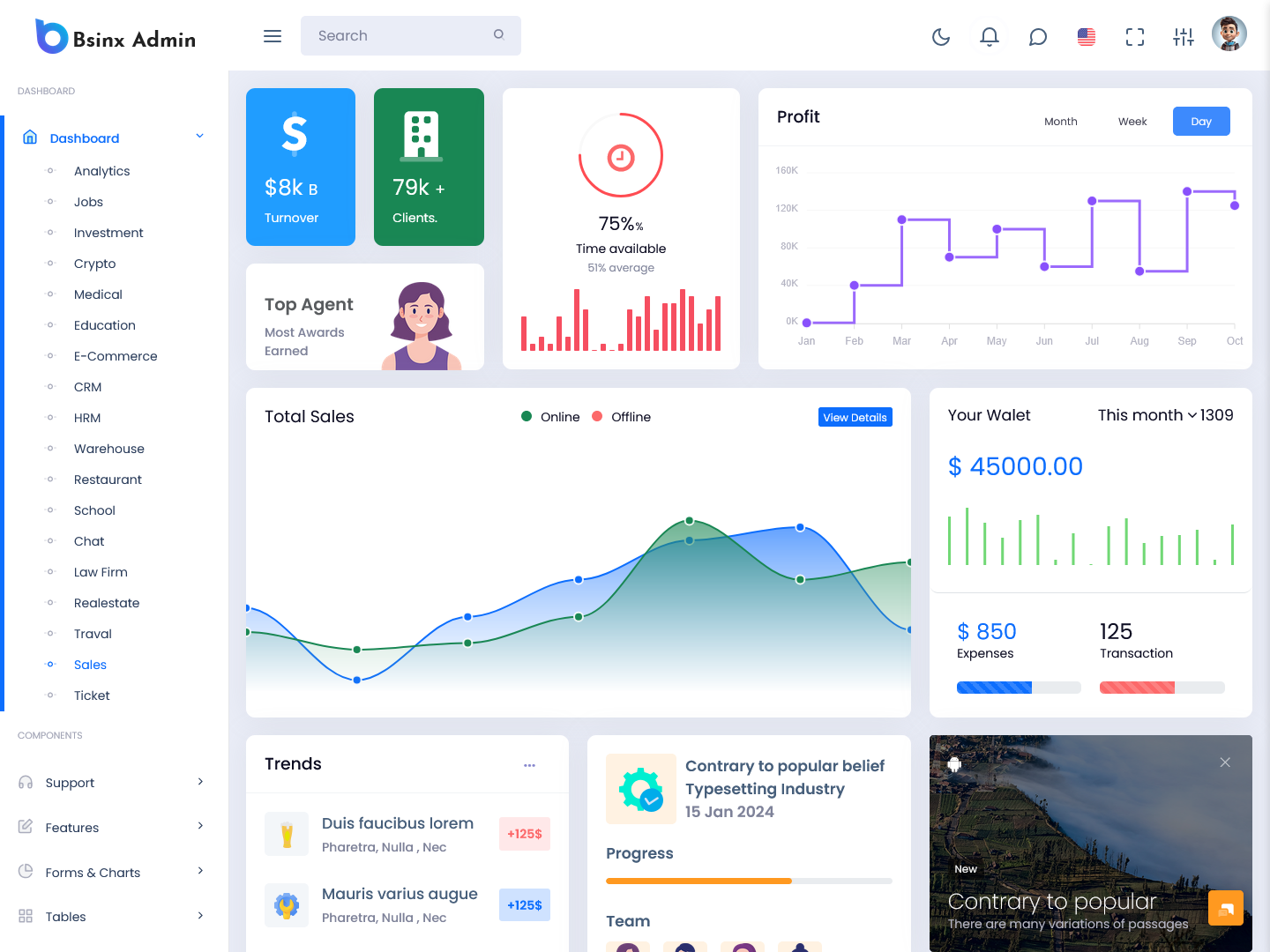
Task: Click the Dashboard home icon
Action: 30,138
